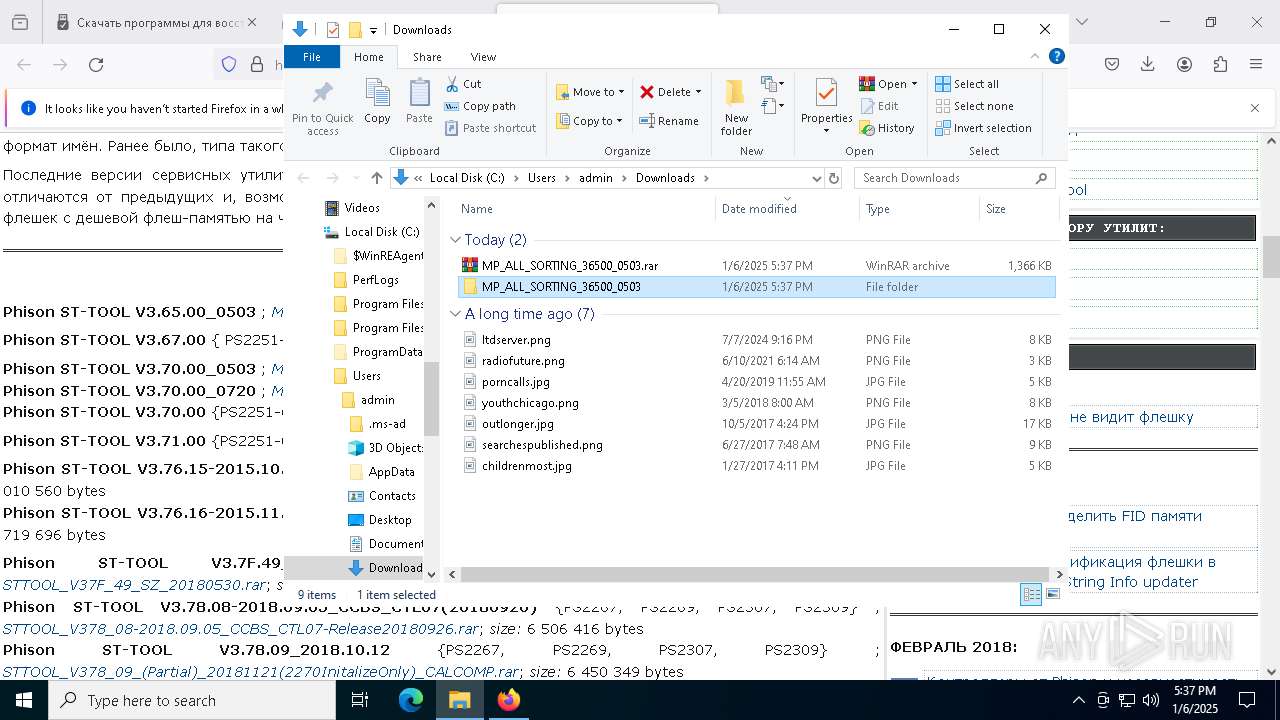The height and width of the screenshot is (720, 1280).
Task: Click Copy path in ribbon
Action: tap(480, 106)
